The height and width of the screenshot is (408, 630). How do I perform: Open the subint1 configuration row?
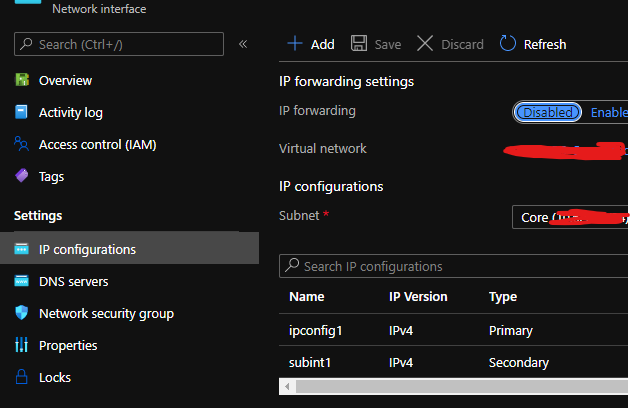453,362
